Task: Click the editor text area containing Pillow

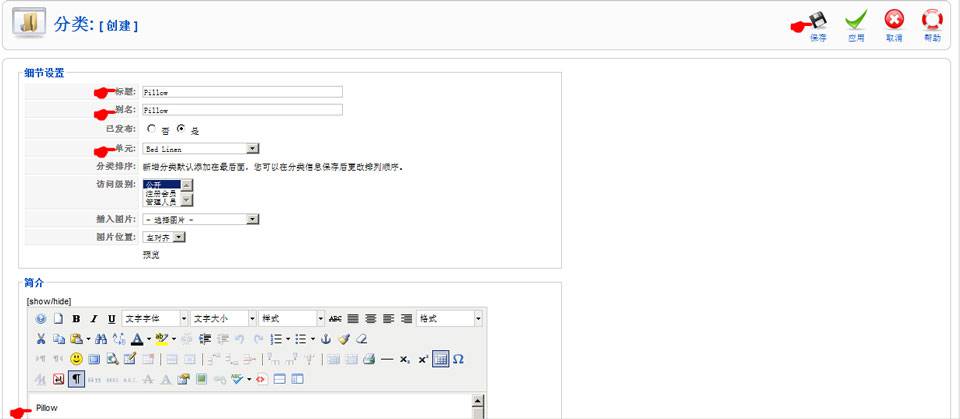Action: (x=250, y=407)
